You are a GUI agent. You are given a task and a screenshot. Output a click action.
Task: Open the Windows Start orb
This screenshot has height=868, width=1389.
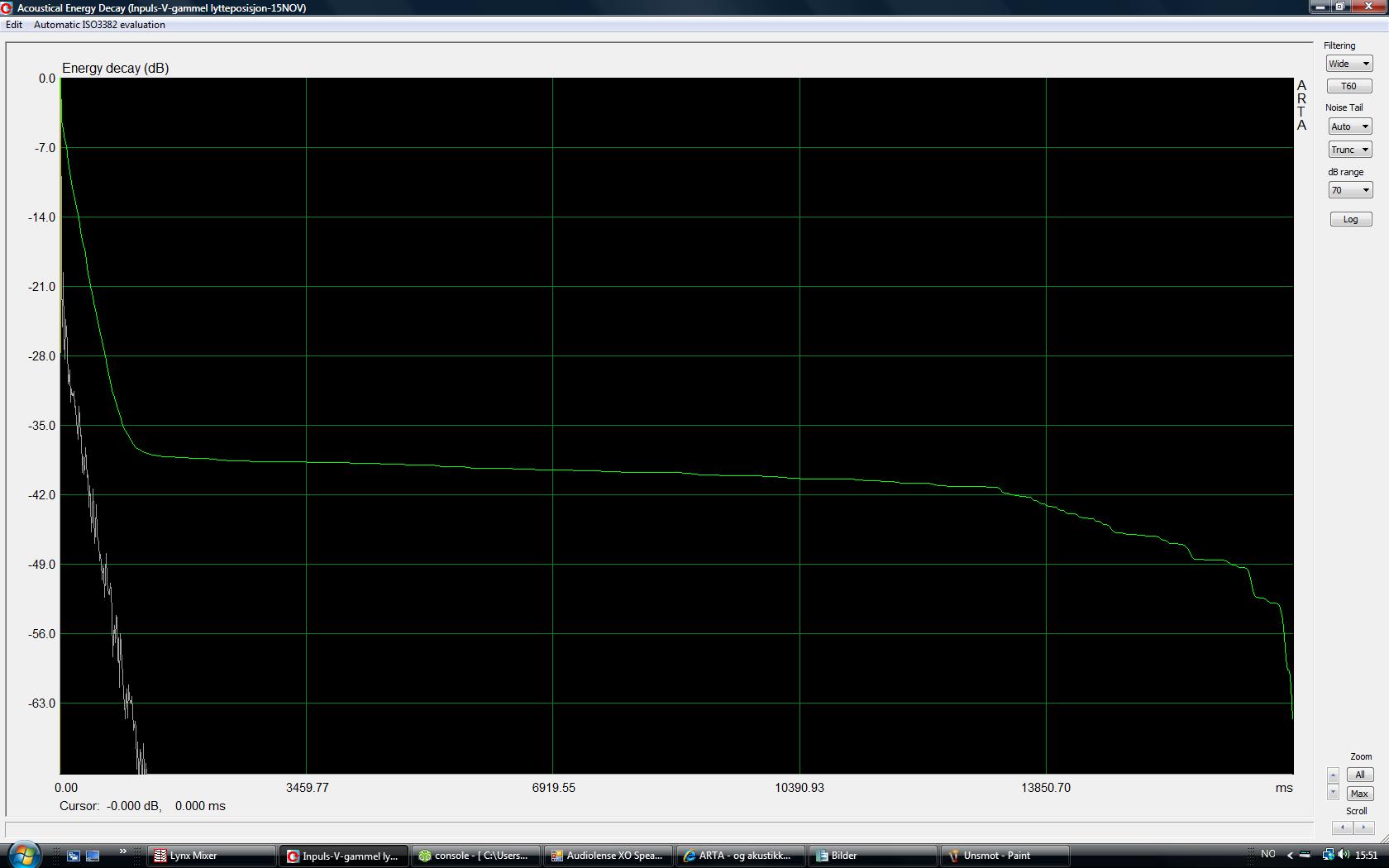pos(24,855)
